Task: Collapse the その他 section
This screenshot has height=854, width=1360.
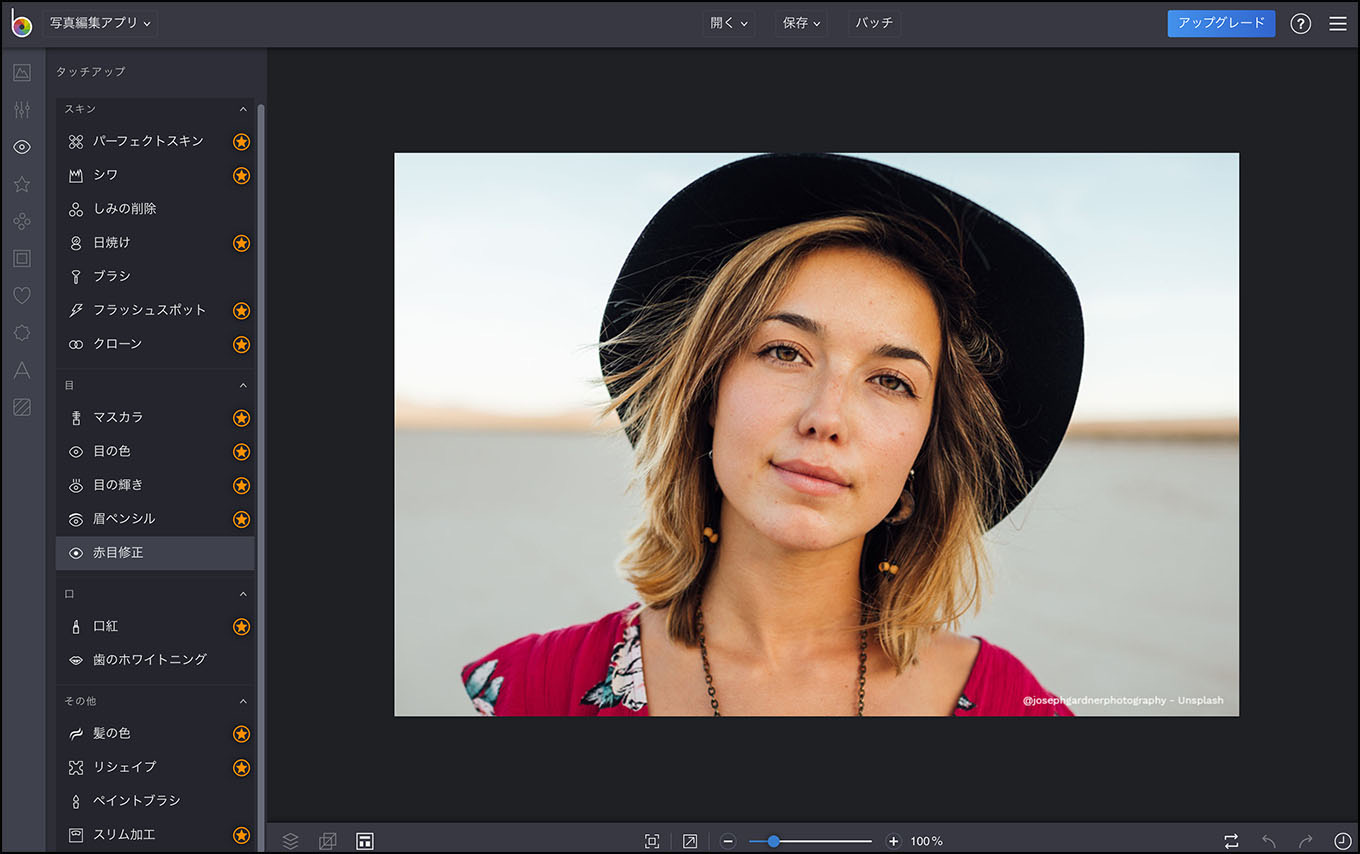Action: click(x=242, y=701)
